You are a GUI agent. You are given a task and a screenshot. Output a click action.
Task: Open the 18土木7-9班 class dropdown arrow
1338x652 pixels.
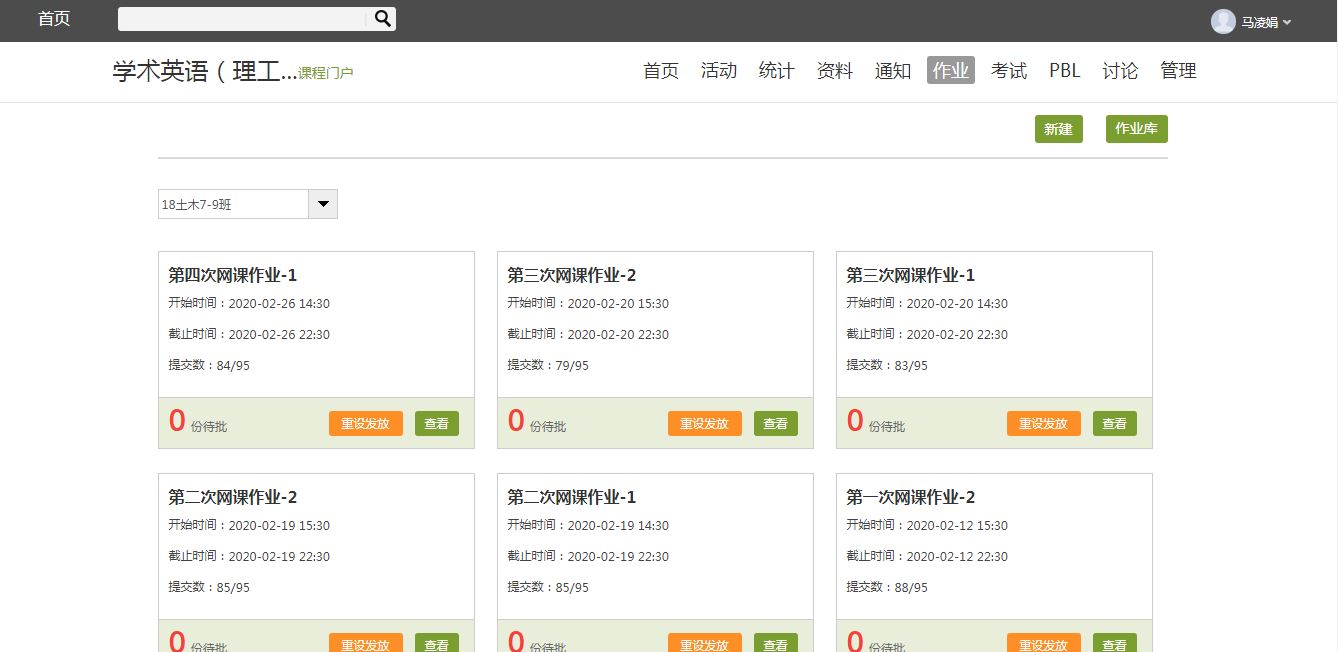323,204
